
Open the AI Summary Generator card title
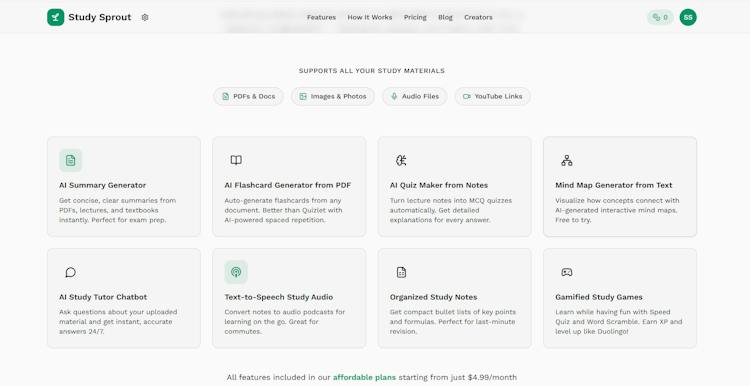tap(103, 185)
